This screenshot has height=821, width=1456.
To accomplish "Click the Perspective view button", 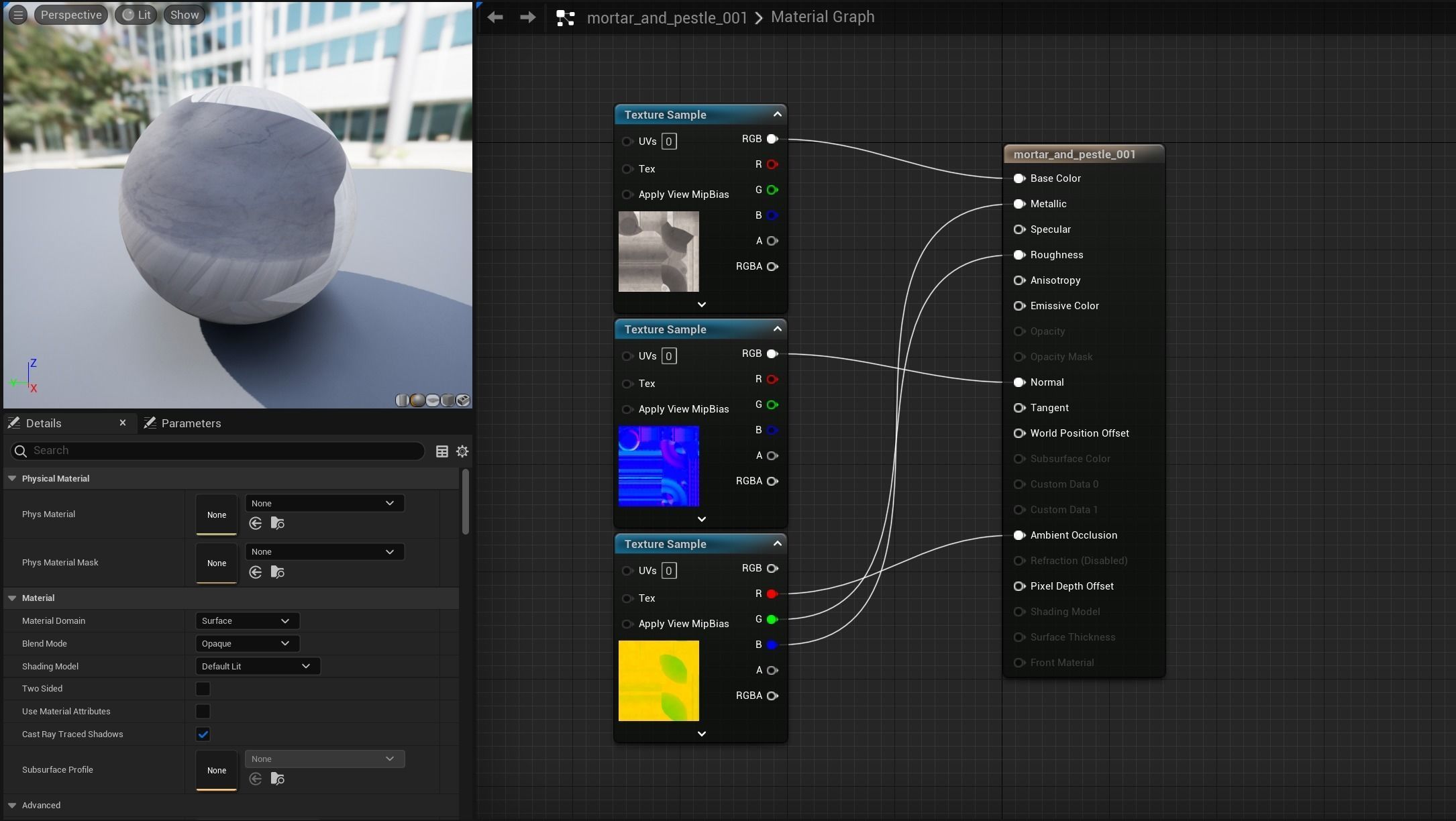I will pyautogui.click(x=70, y=15).
